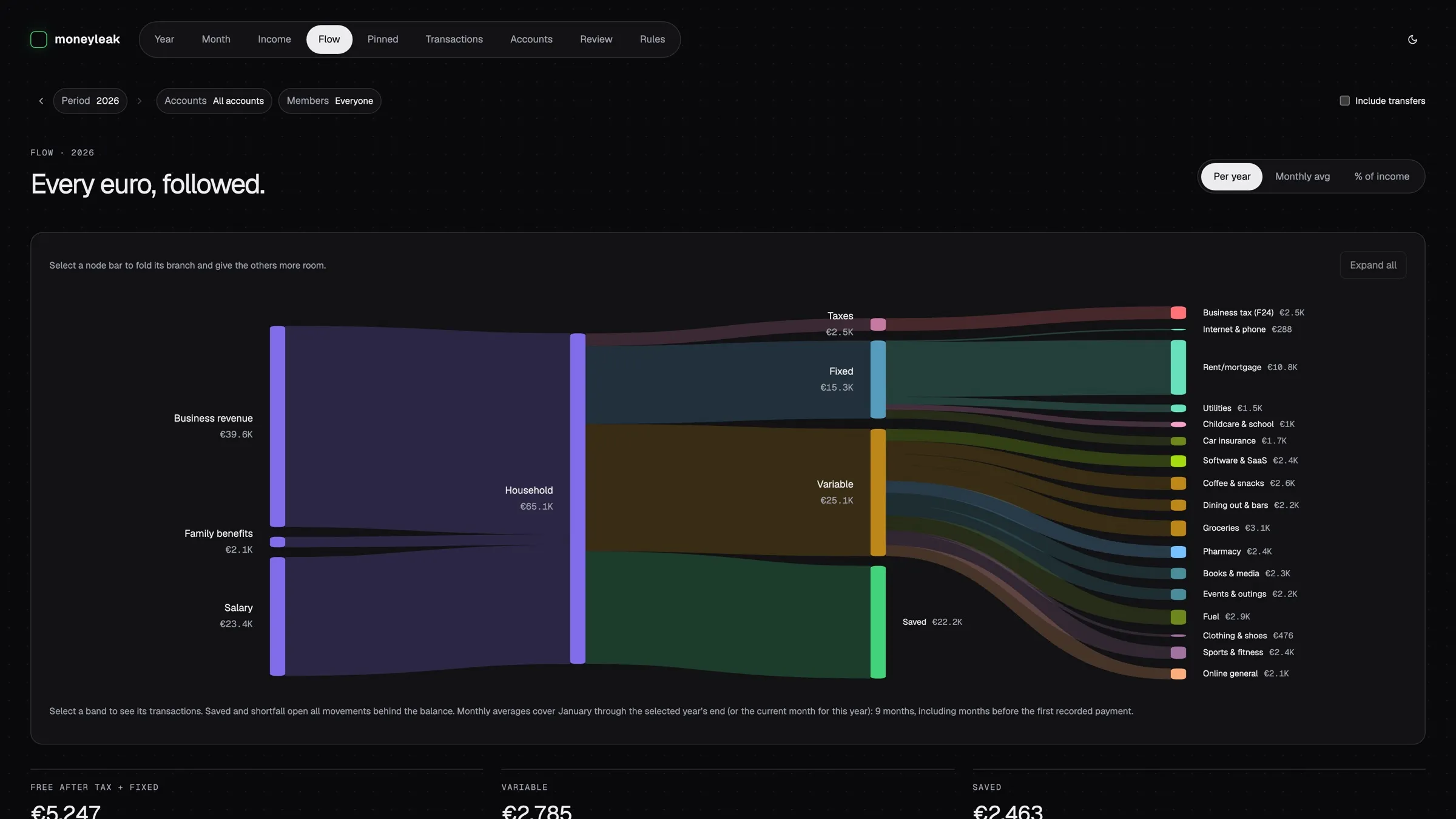The height and width of the screenshot is (819, 1456).
Task: Open the Income tab
Action: pos(274,39)
